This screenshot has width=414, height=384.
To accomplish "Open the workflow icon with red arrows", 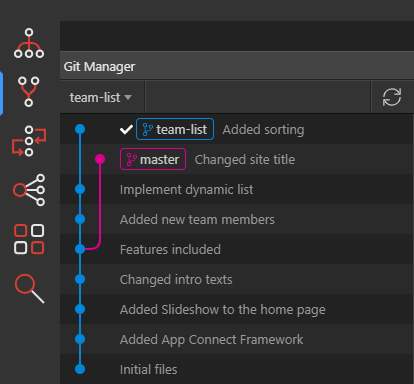I will [x=29, y=141].
